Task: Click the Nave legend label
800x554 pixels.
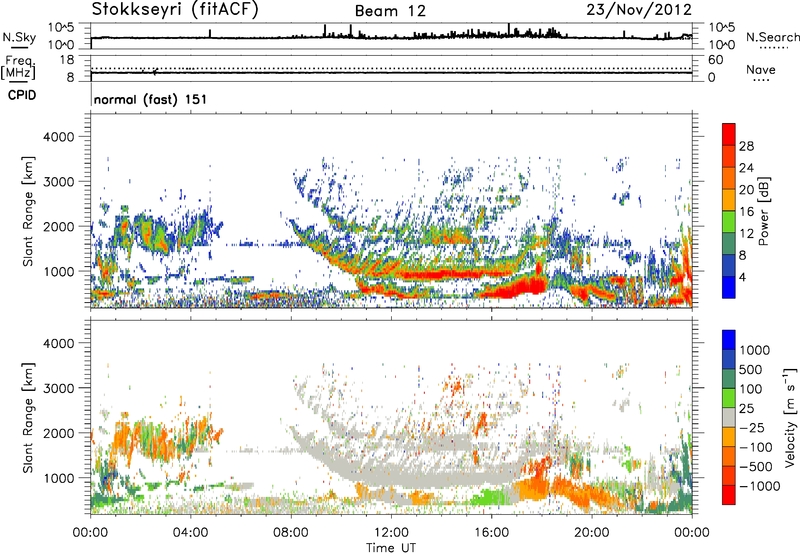Action: (761, 70)
